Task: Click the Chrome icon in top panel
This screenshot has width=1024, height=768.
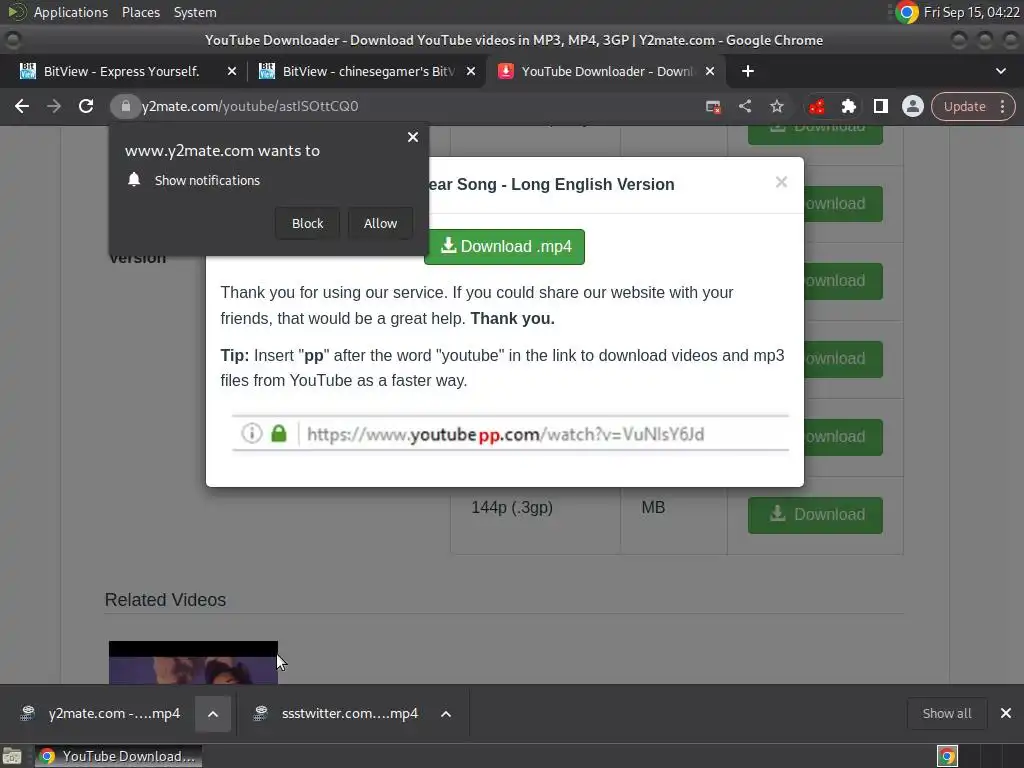Action: pyautogui.click(x=906, y=12)
